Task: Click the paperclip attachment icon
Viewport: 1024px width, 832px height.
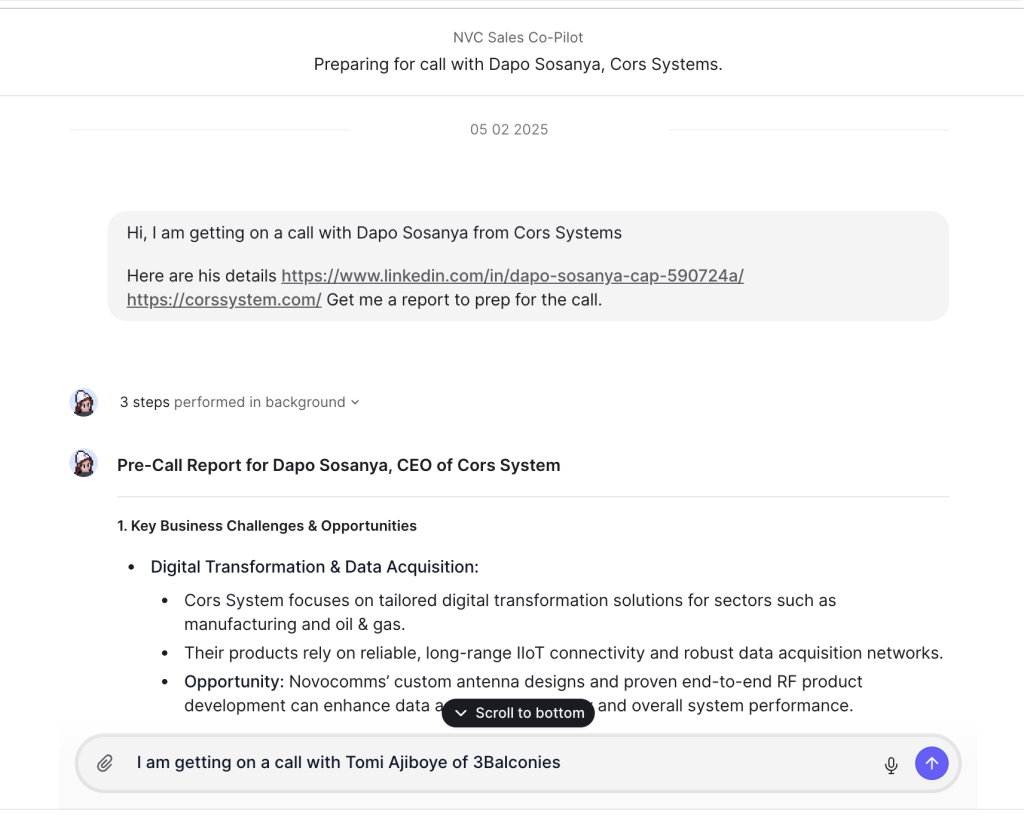Action: 104,763
